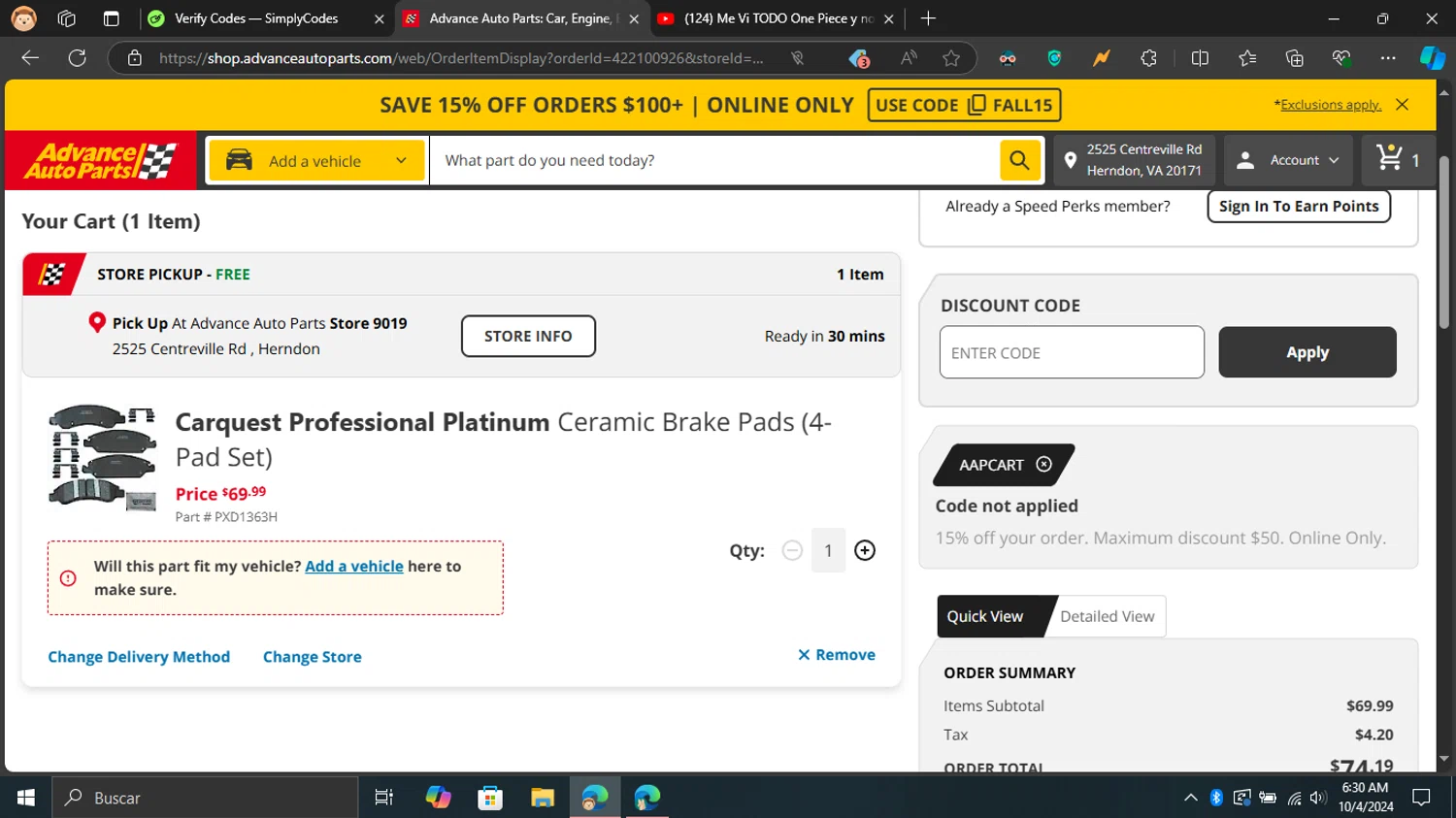
Task: Click the browser address bar URL
Action: 461,58
